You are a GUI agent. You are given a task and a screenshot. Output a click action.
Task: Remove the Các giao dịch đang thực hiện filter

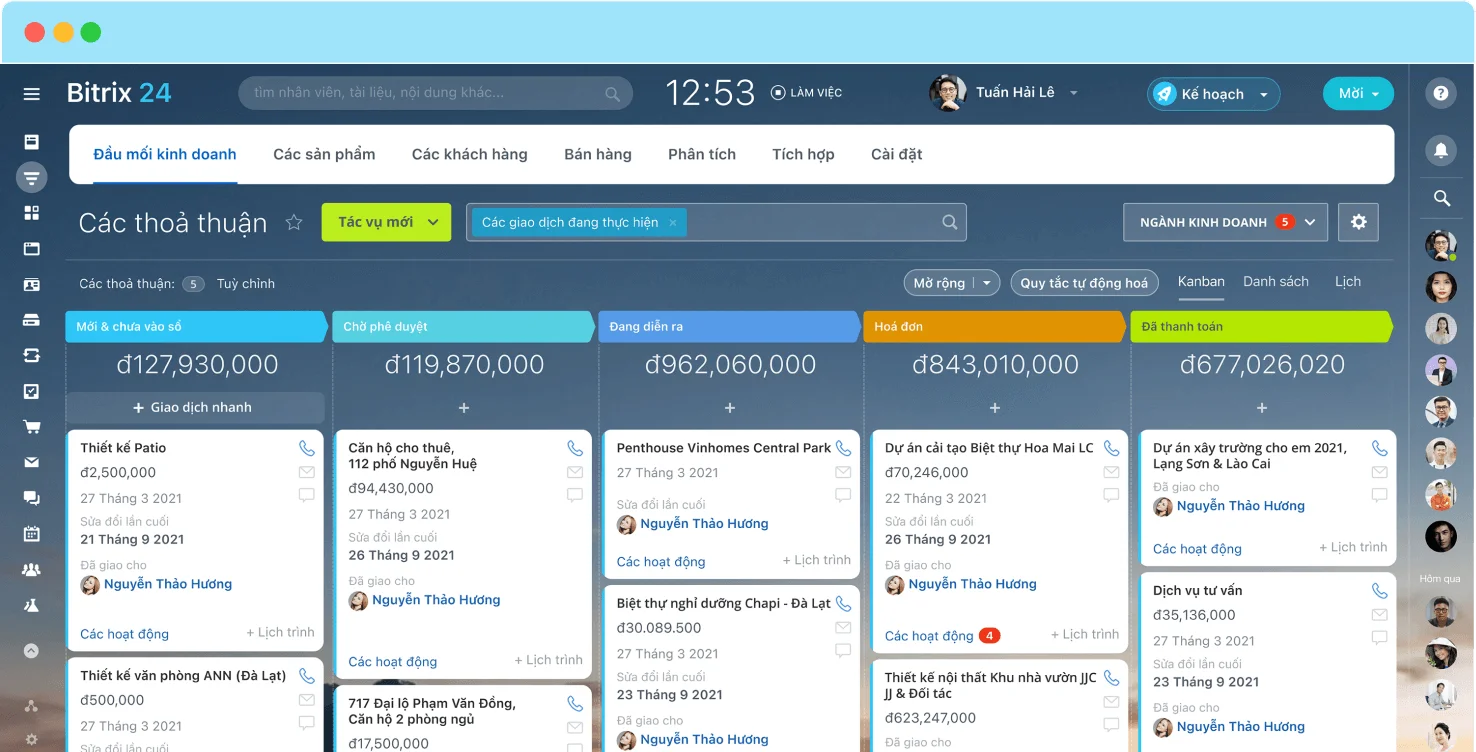pos(673,223)
